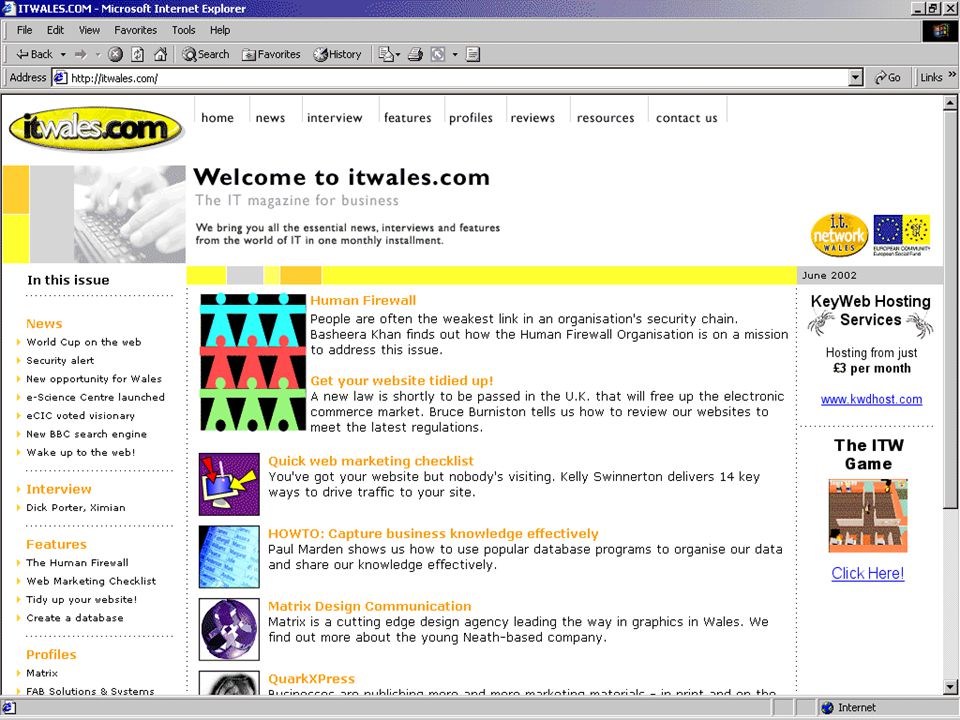Open the File menu

tap(24, 30)
